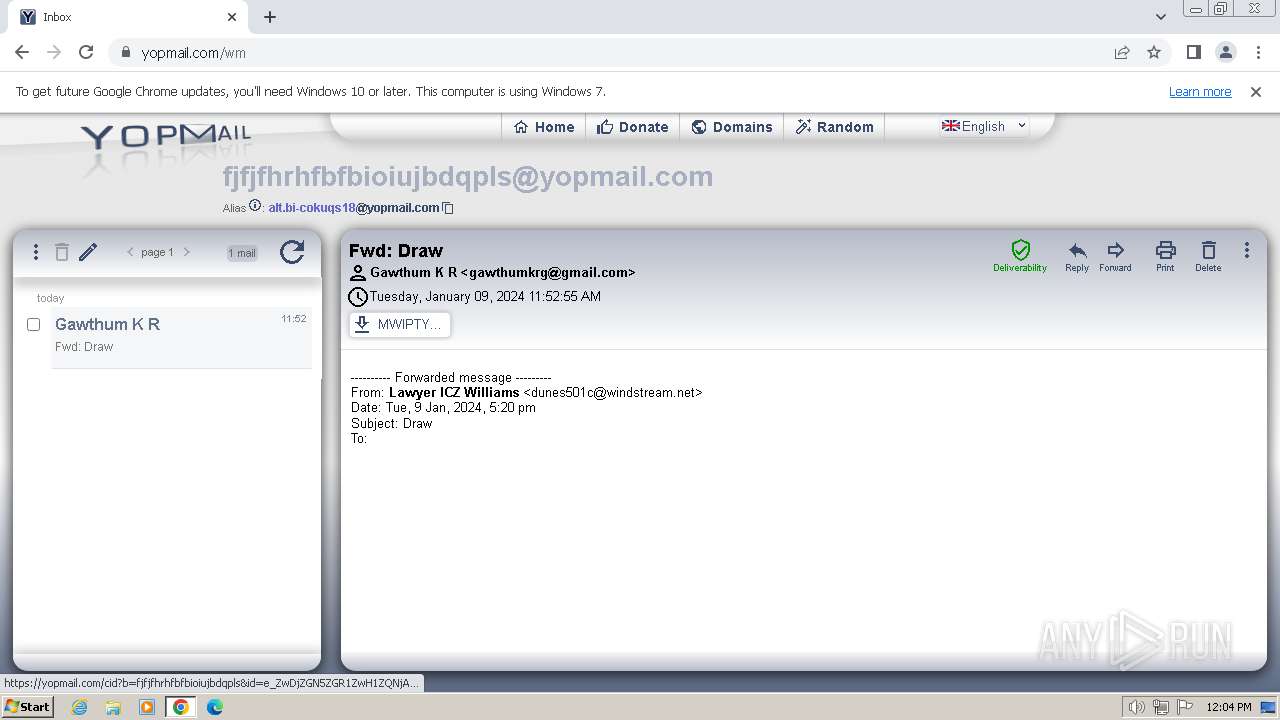Open the Home menu item
Image resolution: width=1280 pixels, height=720 pixels.
(x=544, y=127)
